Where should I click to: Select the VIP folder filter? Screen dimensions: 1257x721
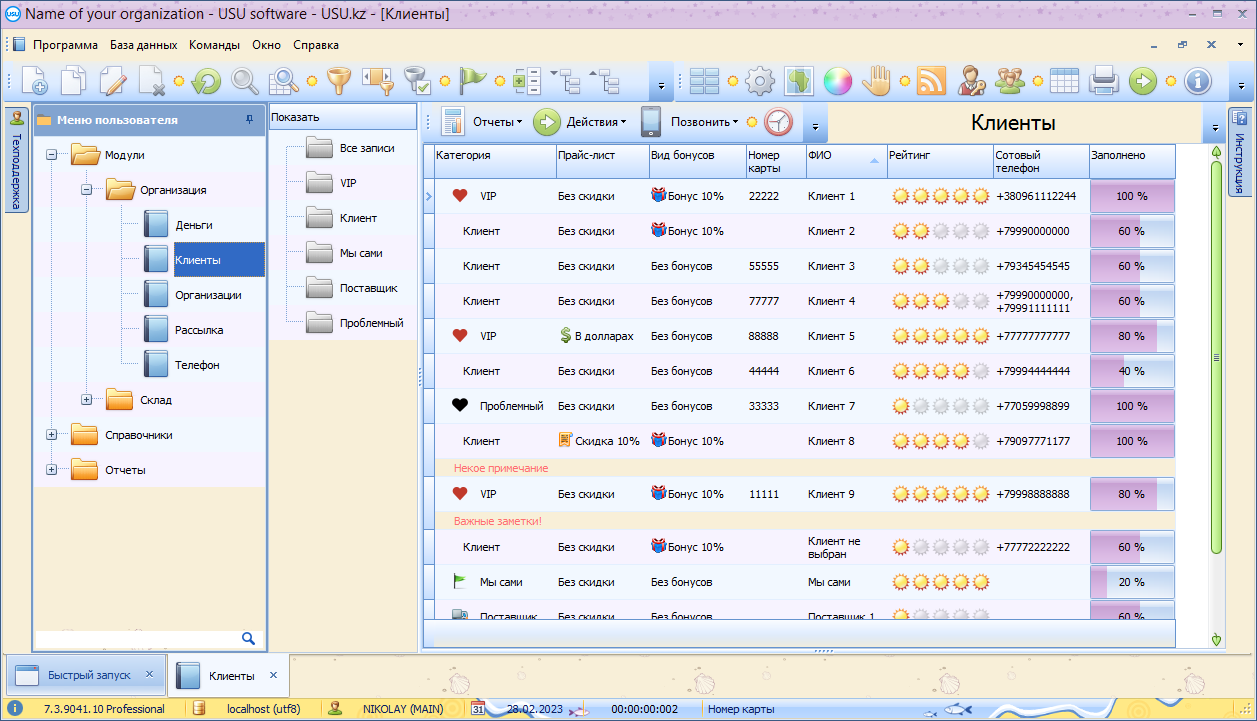click(x=347, y=183)
